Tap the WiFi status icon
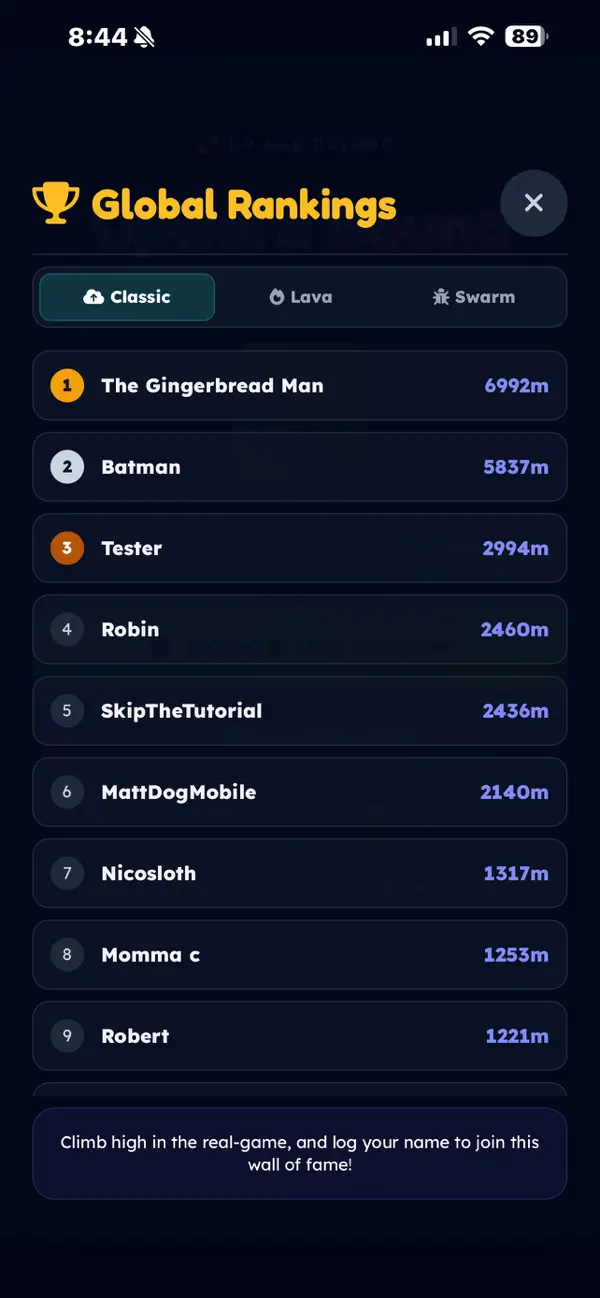This screenshot has height=1298, width=600. [481, 37]
